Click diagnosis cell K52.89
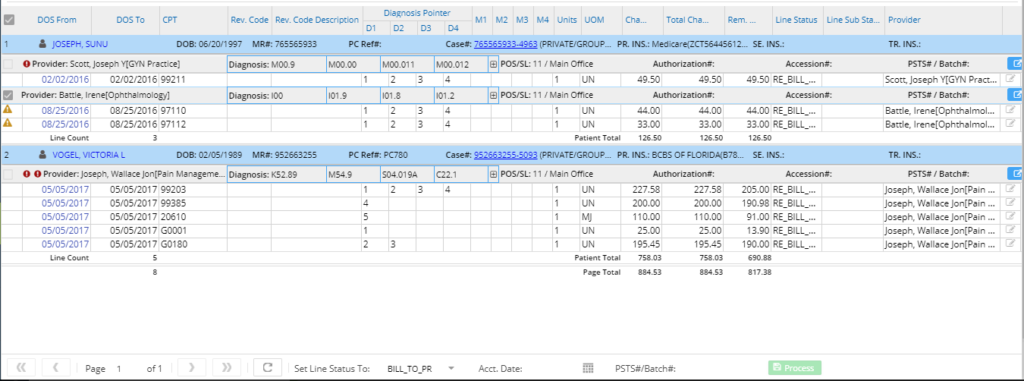1024x381 pixels. [276, 174]
